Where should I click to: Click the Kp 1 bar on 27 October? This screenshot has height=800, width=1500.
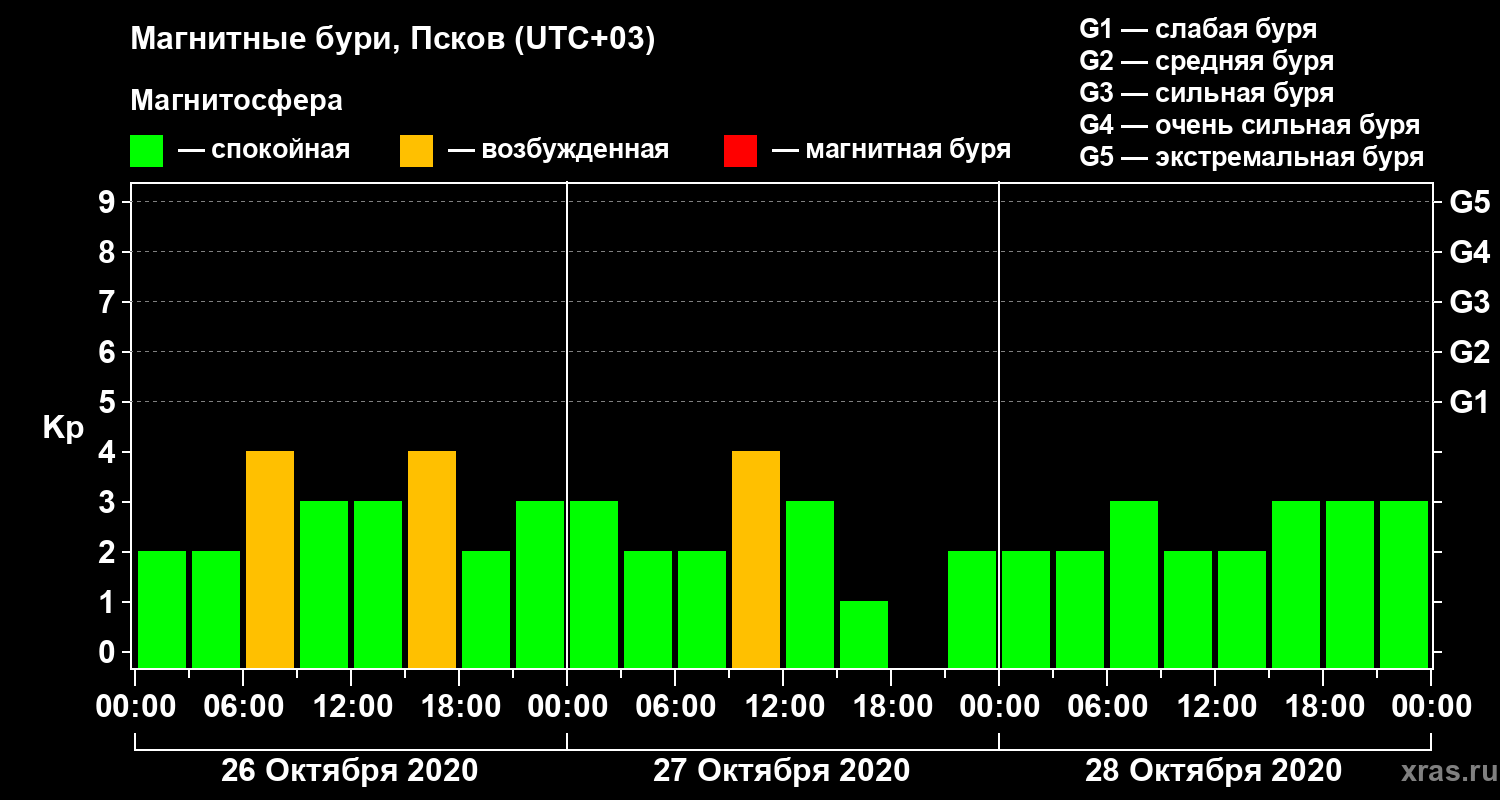864,634
